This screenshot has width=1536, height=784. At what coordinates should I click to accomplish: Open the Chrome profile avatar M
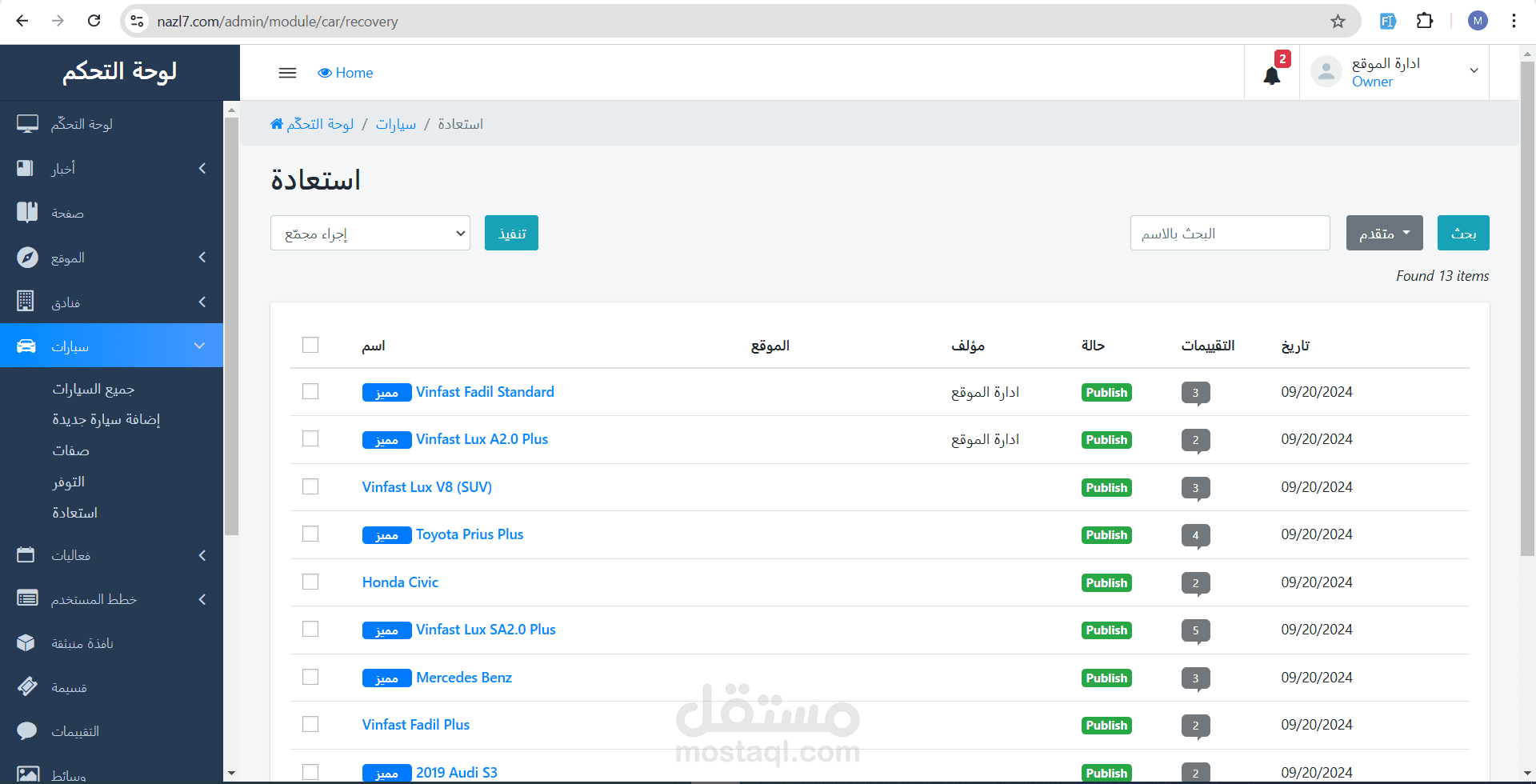[1478, 21]
